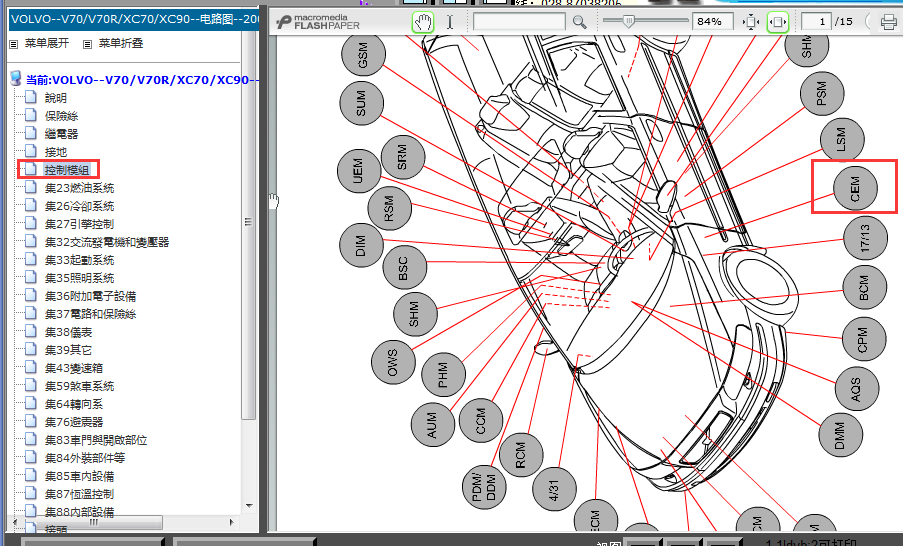903x546 pixels.
Task: Click the Macromedia FlashPaper logo
Action: tap(318, 22)
